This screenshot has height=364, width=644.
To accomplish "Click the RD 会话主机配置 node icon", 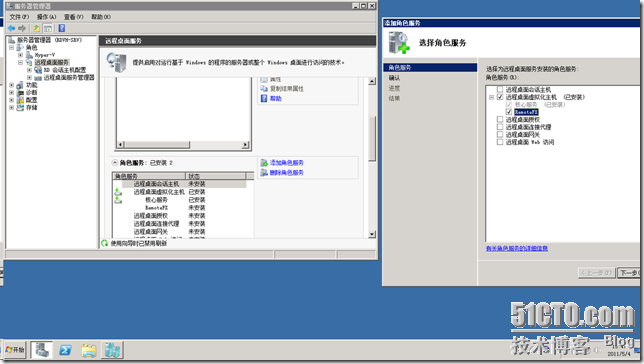I will point(38,70).
